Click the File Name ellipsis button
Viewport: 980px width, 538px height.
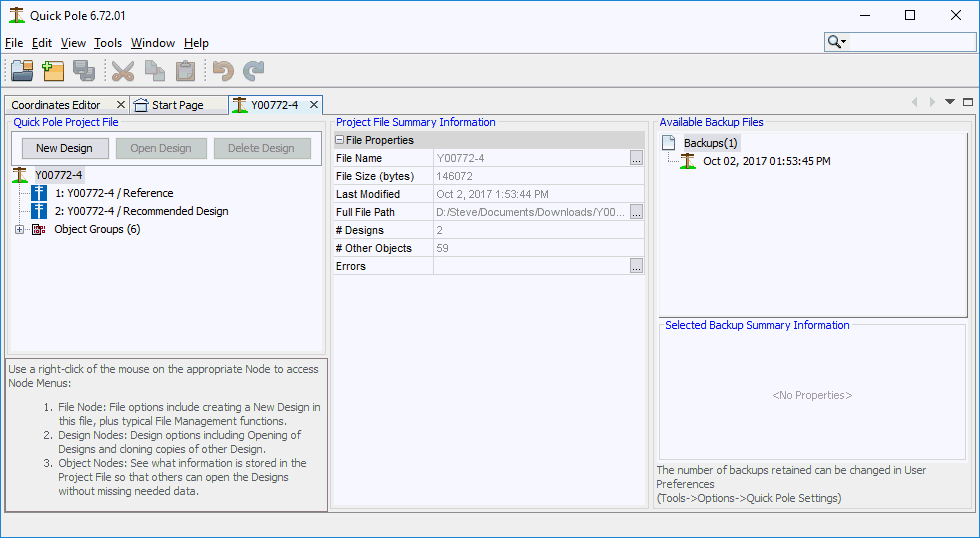point(636,158)
